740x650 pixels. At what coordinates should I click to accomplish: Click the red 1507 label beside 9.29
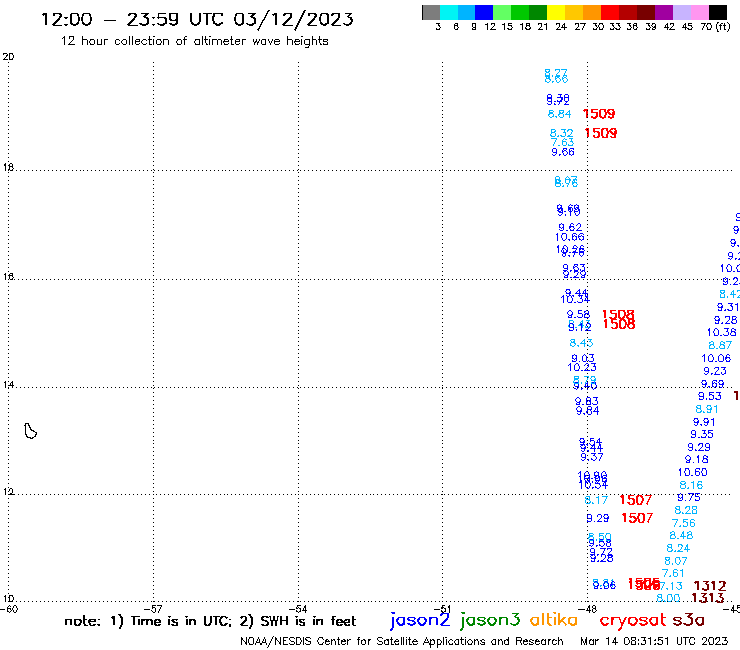pyautogui.click(x=637, y=518)
